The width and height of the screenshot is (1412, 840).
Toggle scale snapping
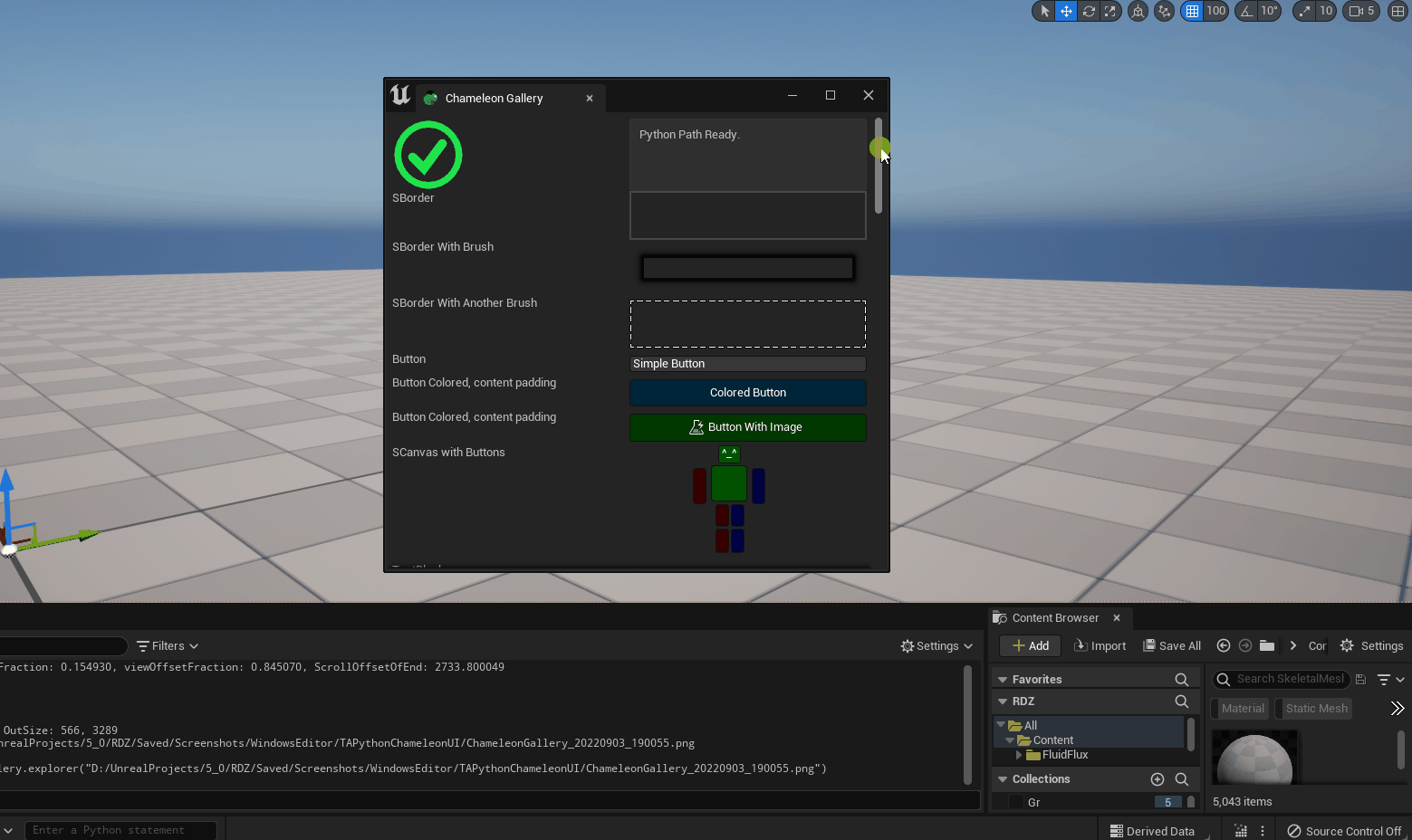coord(1304,11)
